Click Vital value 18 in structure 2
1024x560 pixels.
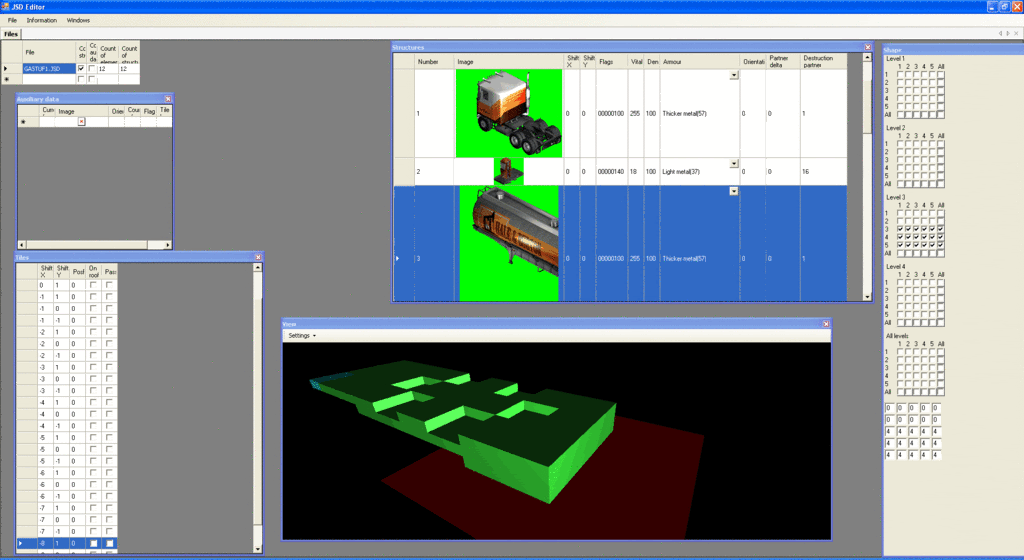(x=633, y=172)
